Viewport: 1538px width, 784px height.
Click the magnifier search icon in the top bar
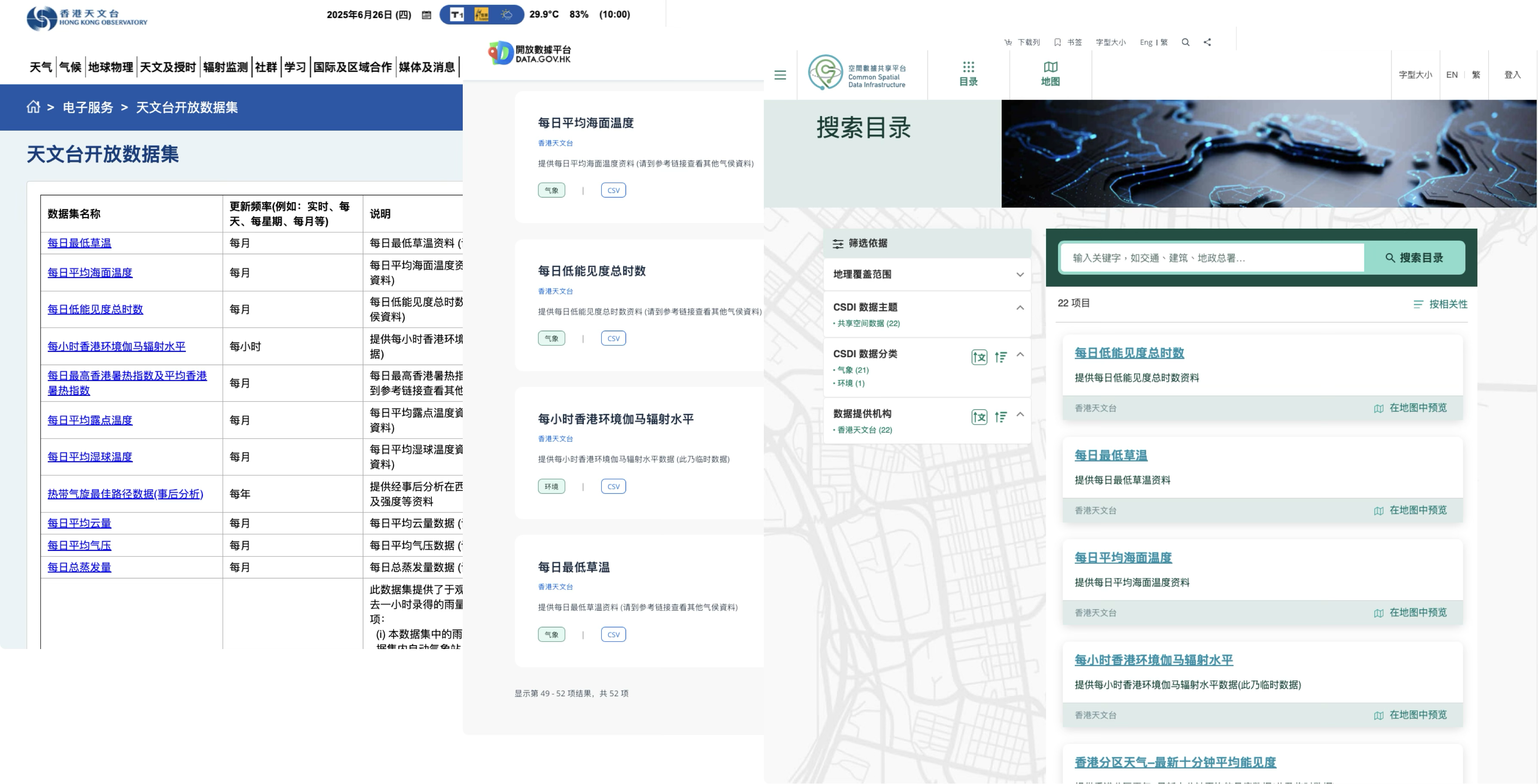click(1186, 43)
